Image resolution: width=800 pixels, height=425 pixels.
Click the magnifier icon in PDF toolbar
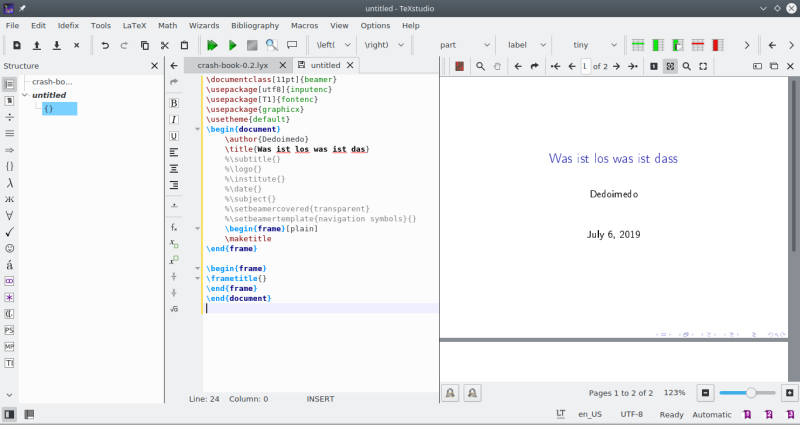point(480,66)
